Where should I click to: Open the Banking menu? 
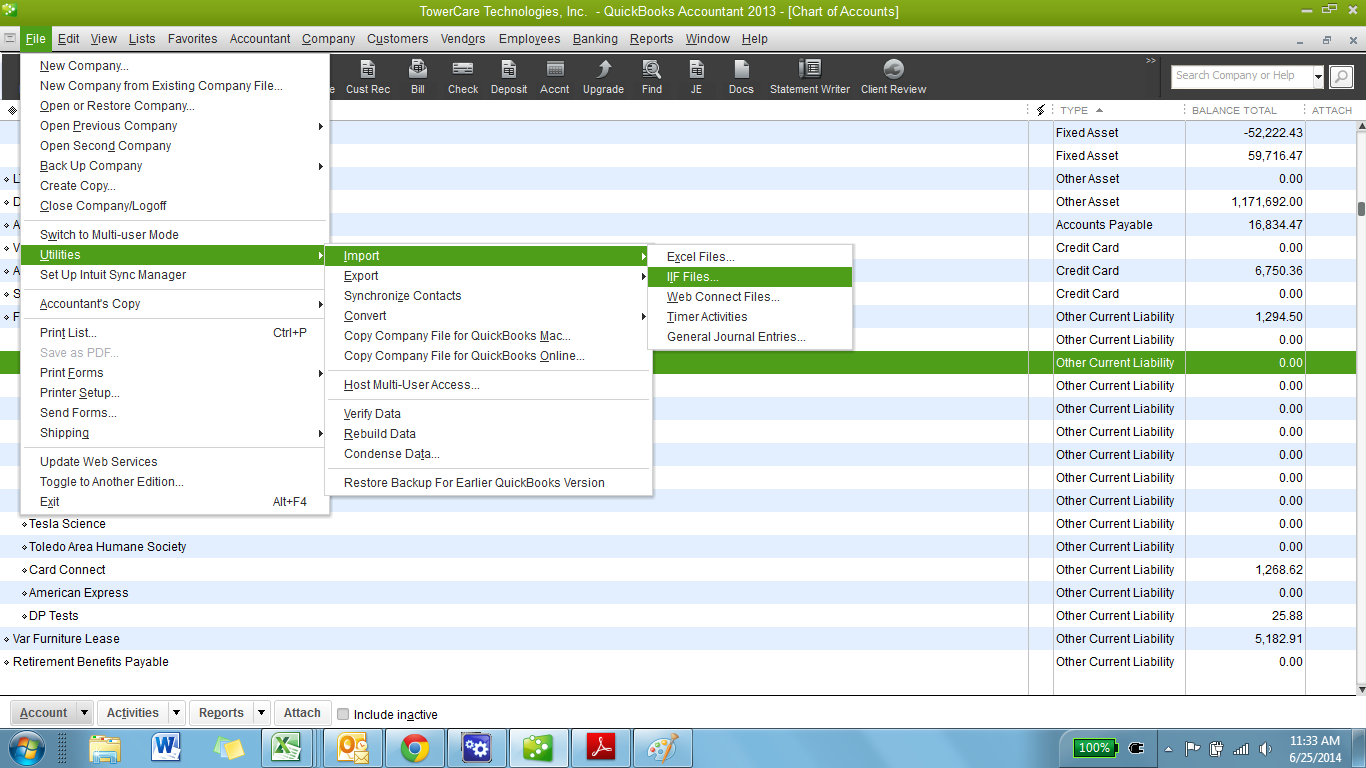pyautogui.click(x=595, y=38)
